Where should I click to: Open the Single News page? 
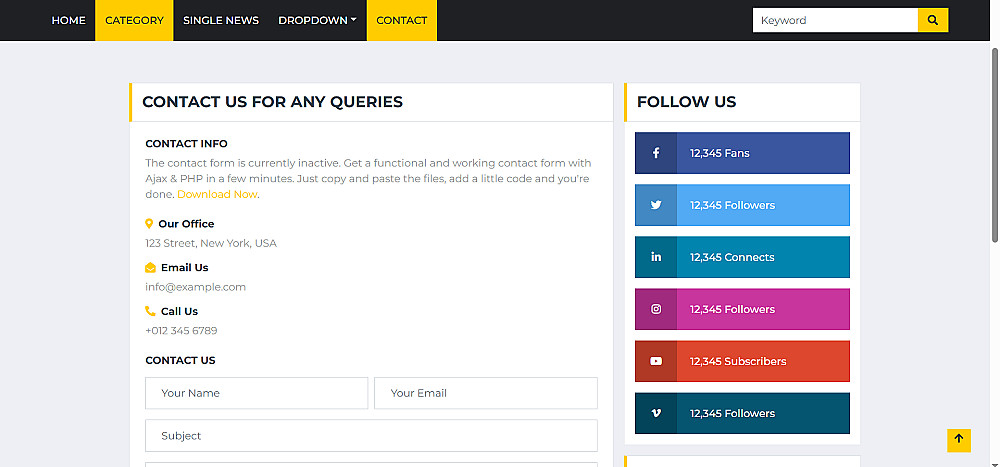point(221,20)
